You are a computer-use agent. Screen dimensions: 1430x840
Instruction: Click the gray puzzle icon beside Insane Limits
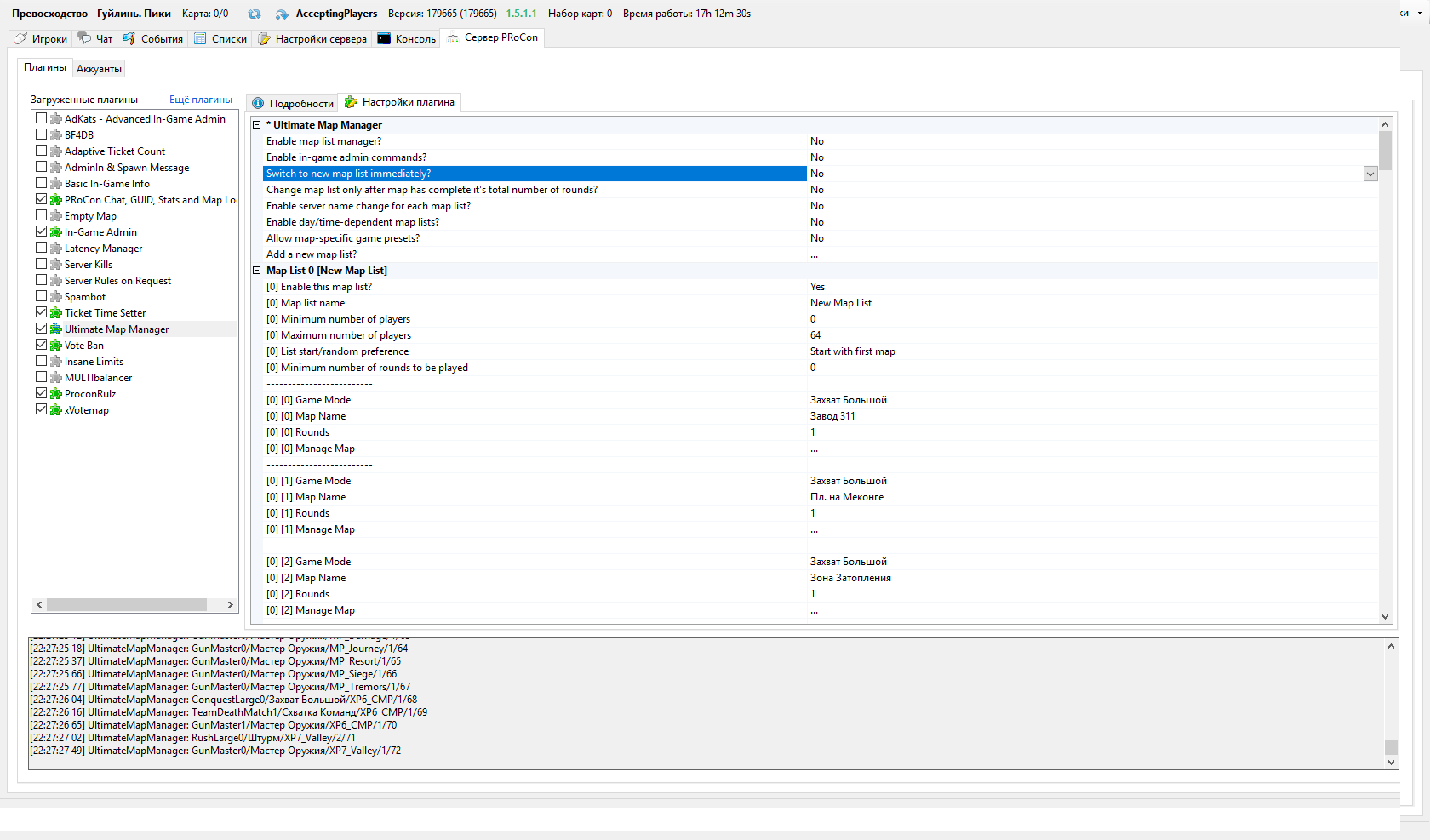pyautogui.click(x=56, y=362)
